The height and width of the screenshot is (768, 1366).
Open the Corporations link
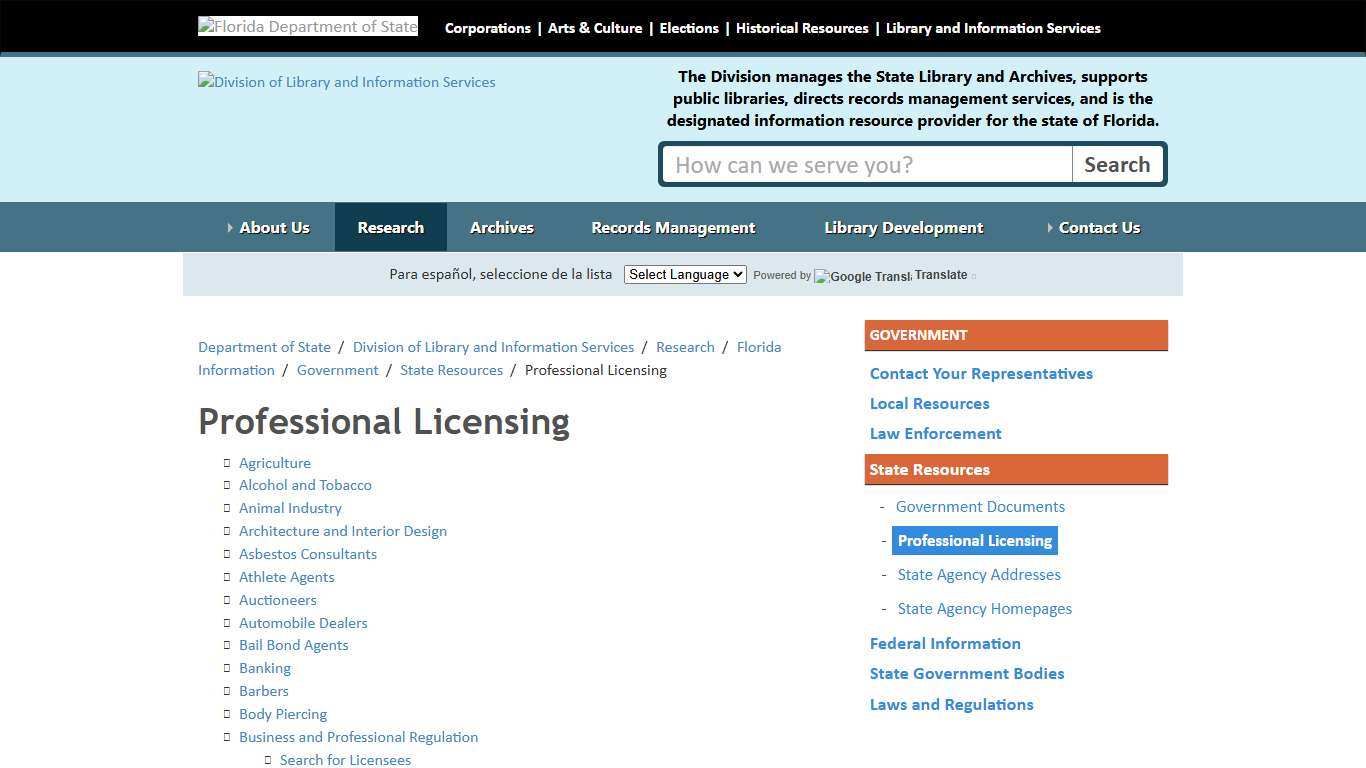point(487,28)
